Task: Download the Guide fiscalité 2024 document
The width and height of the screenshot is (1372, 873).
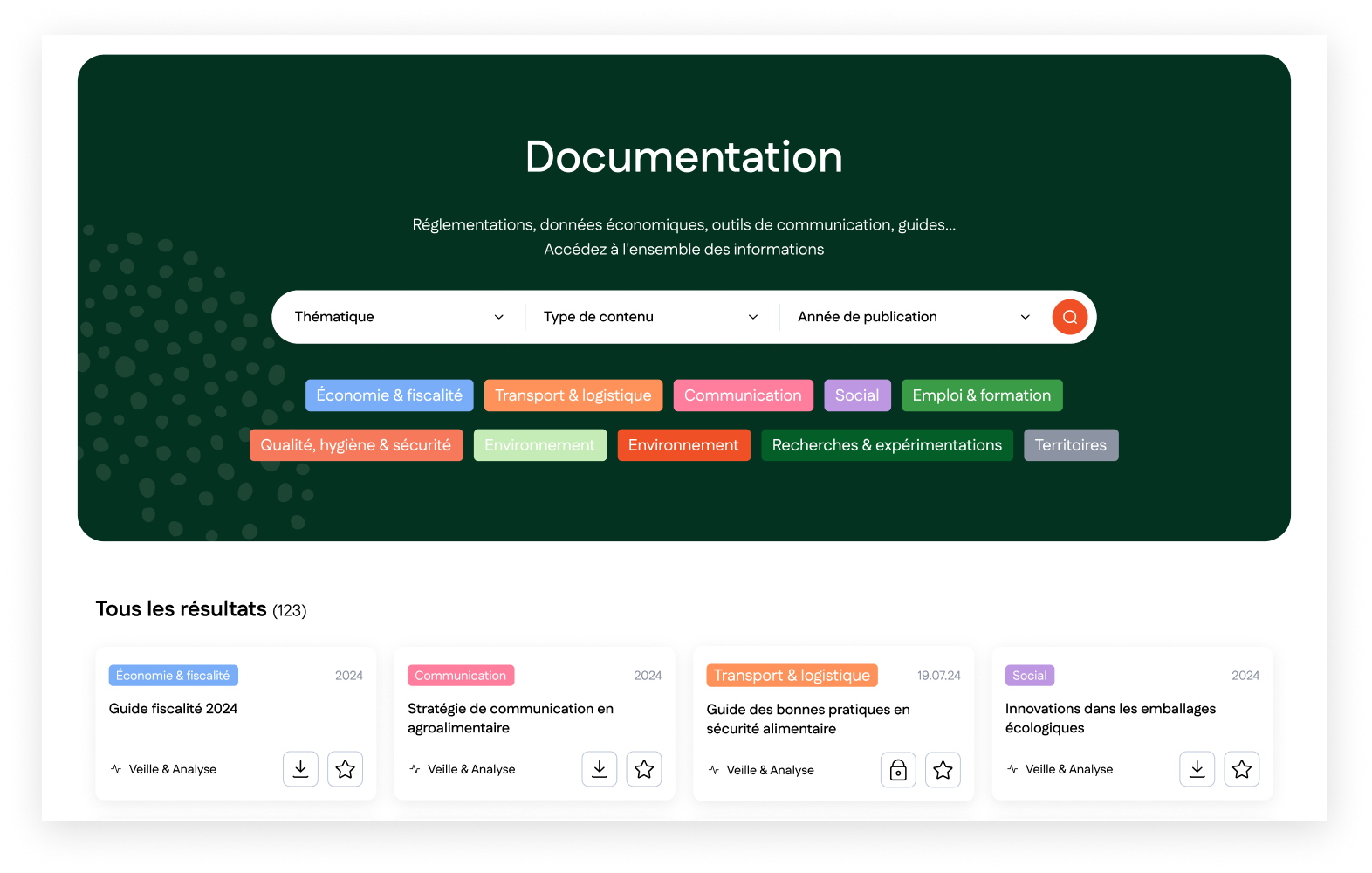Action: coord(300,769)
